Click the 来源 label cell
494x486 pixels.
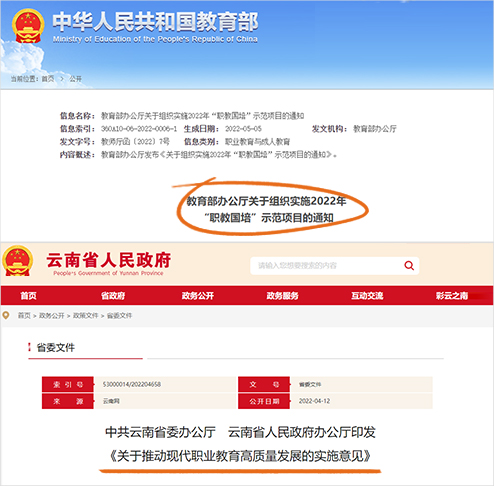tap(68, 401)
